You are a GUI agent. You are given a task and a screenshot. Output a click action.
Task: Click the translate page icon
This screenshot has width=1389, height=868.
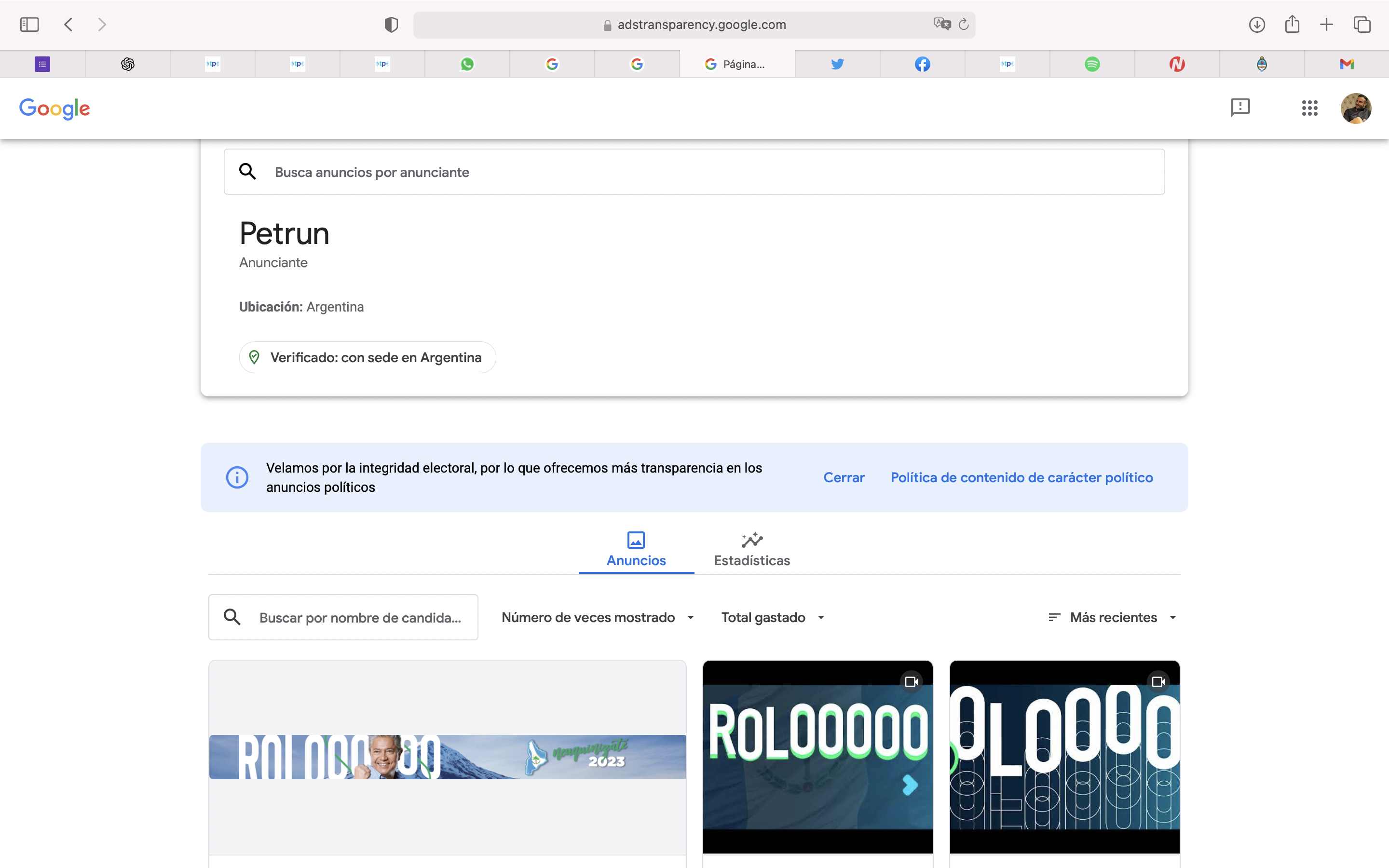(x=941, y=24)
